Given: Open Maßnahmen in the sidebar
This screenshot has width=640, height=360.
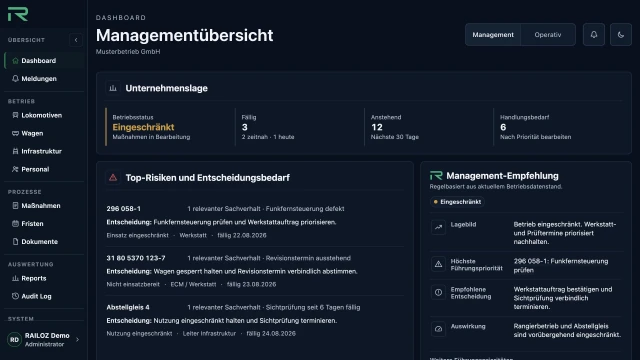Looking at the screenshot, I should pos(44,206).
